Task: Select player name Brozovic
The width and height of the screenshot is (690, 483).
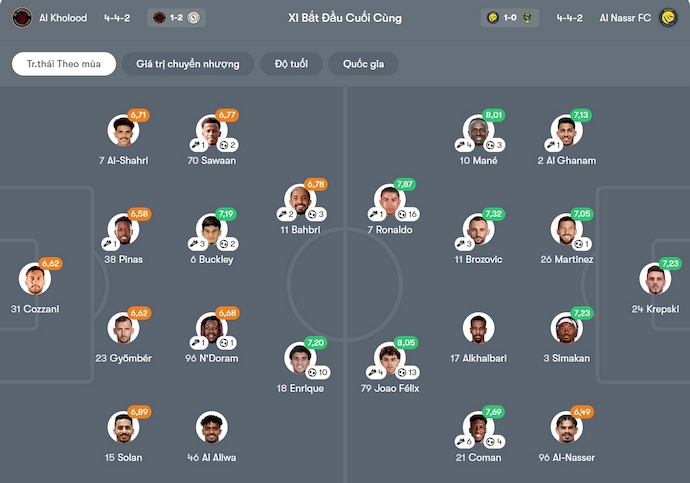Action: [478, 259]
